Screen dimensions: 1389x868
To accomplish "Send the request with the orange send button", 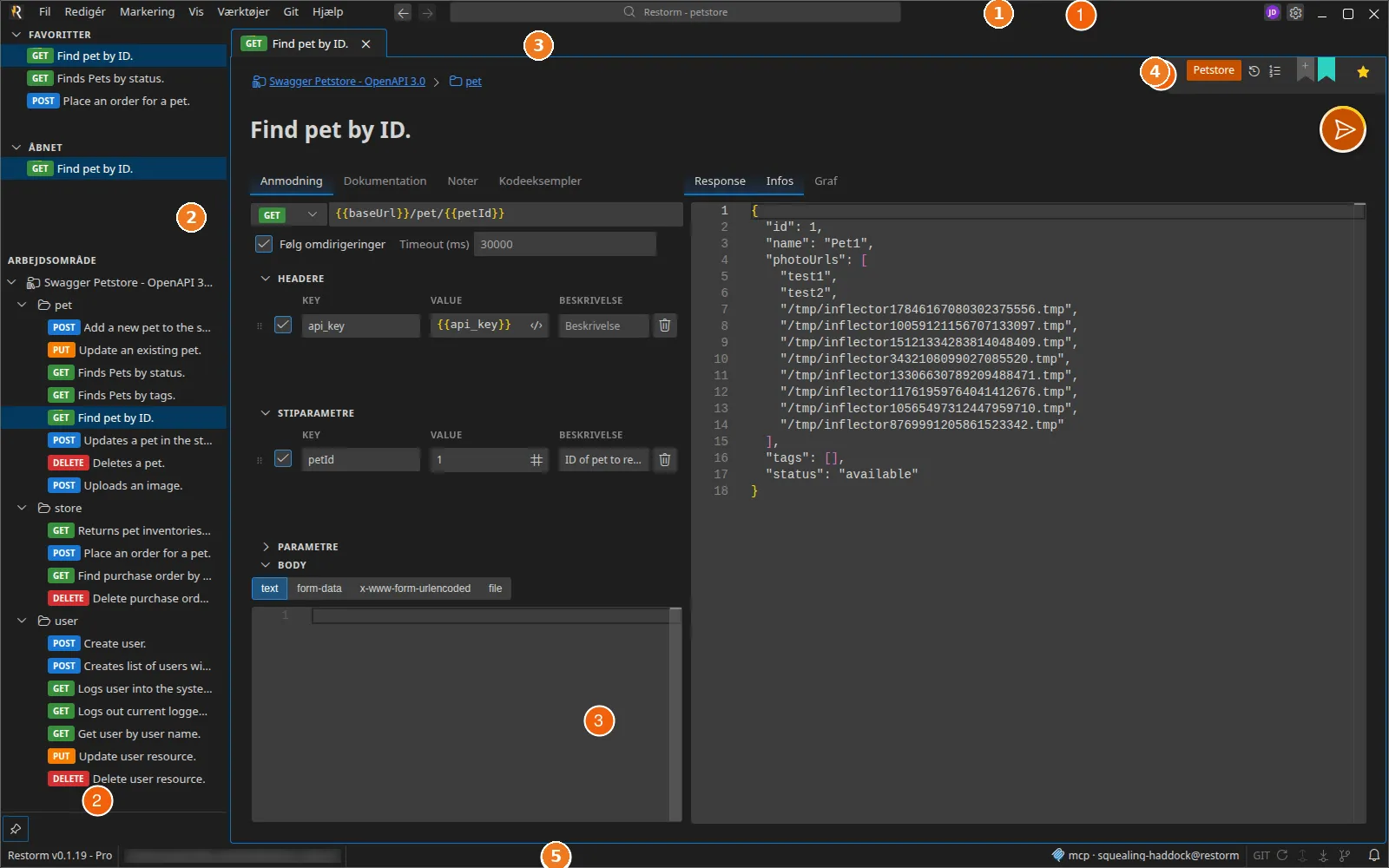I will coord(1342,129).
